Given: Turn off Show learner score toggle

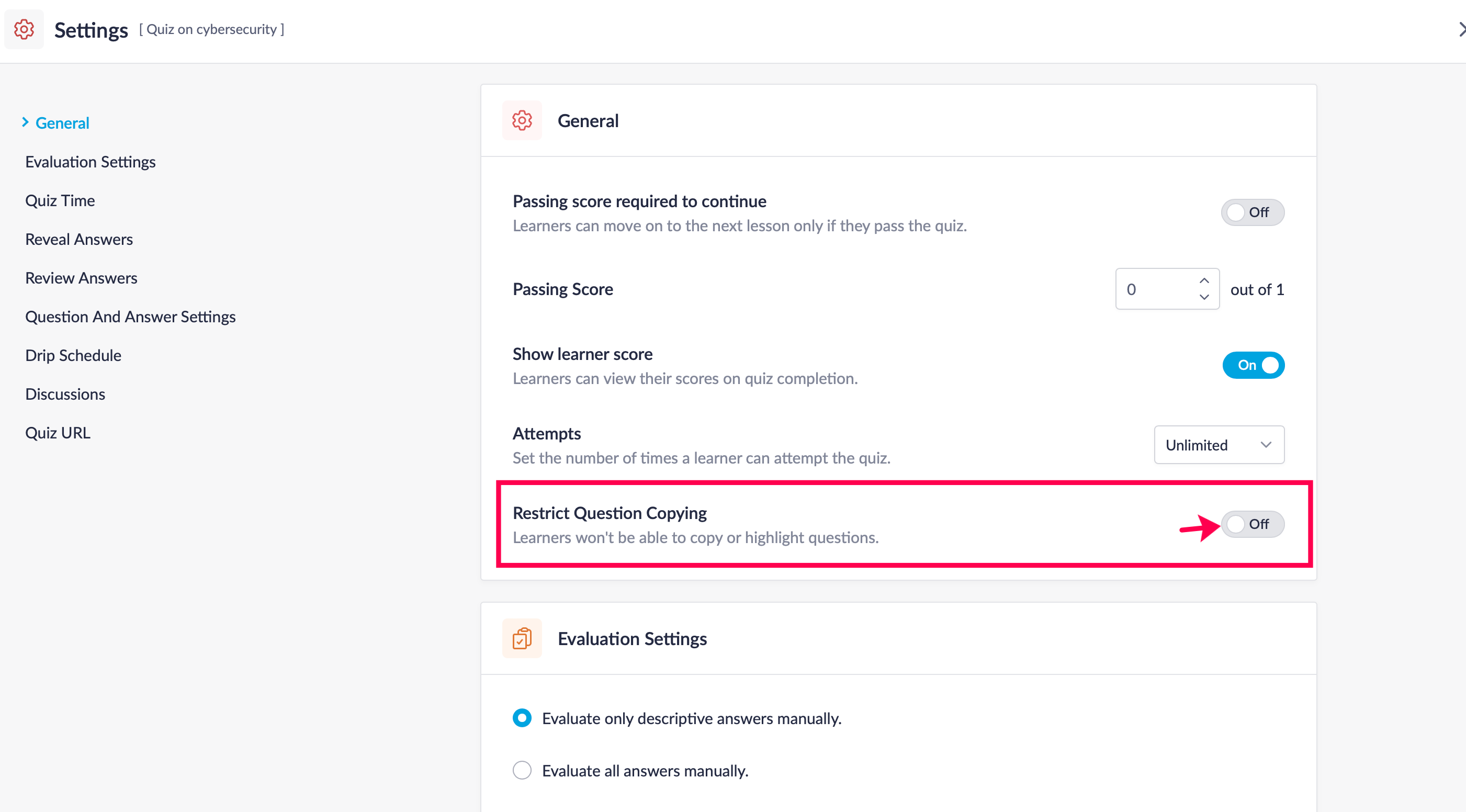Looking at the screenshot, I should tap(1253, 365).
